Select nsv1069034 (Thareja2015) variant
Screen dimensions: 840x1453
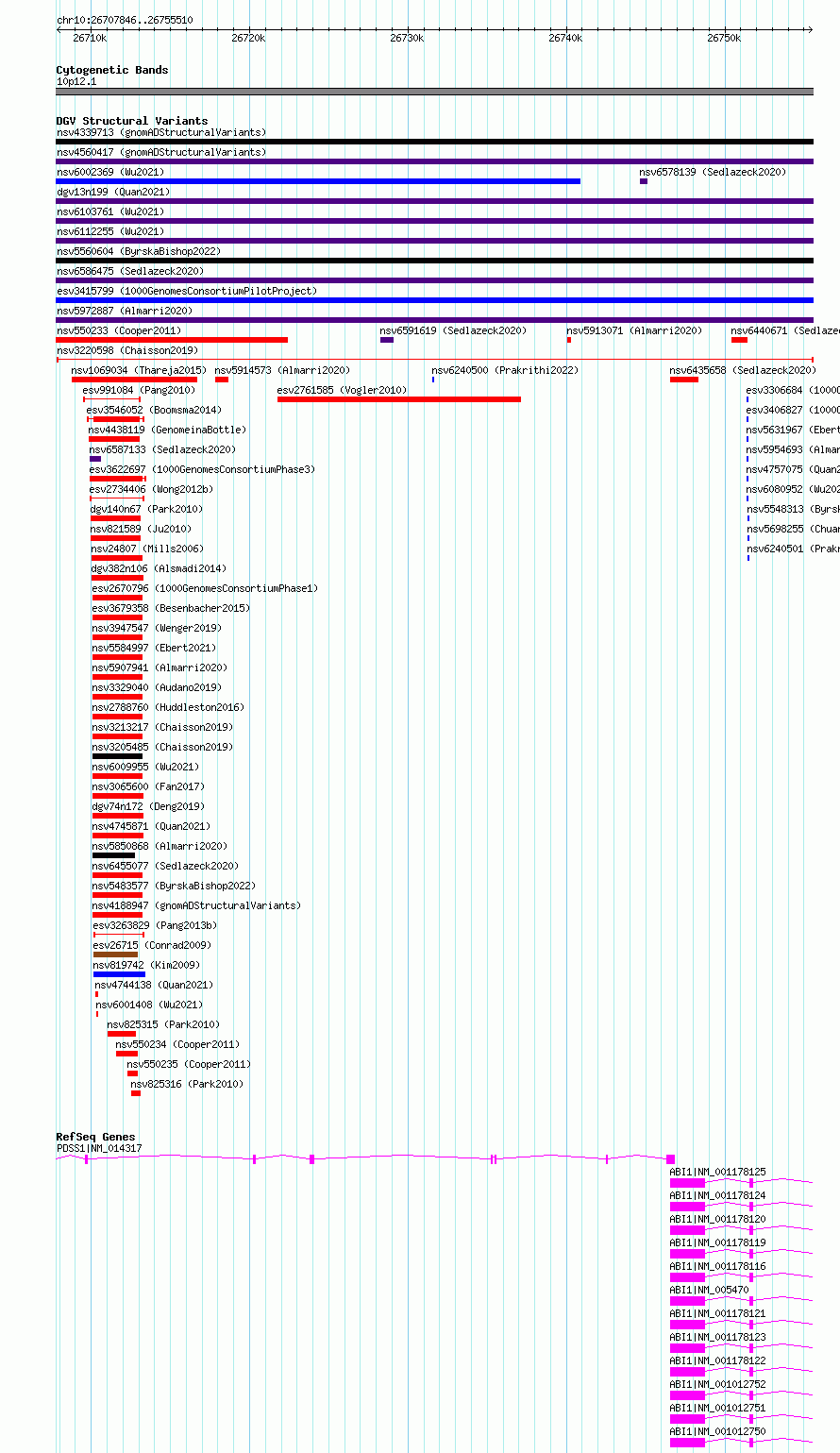139,370
